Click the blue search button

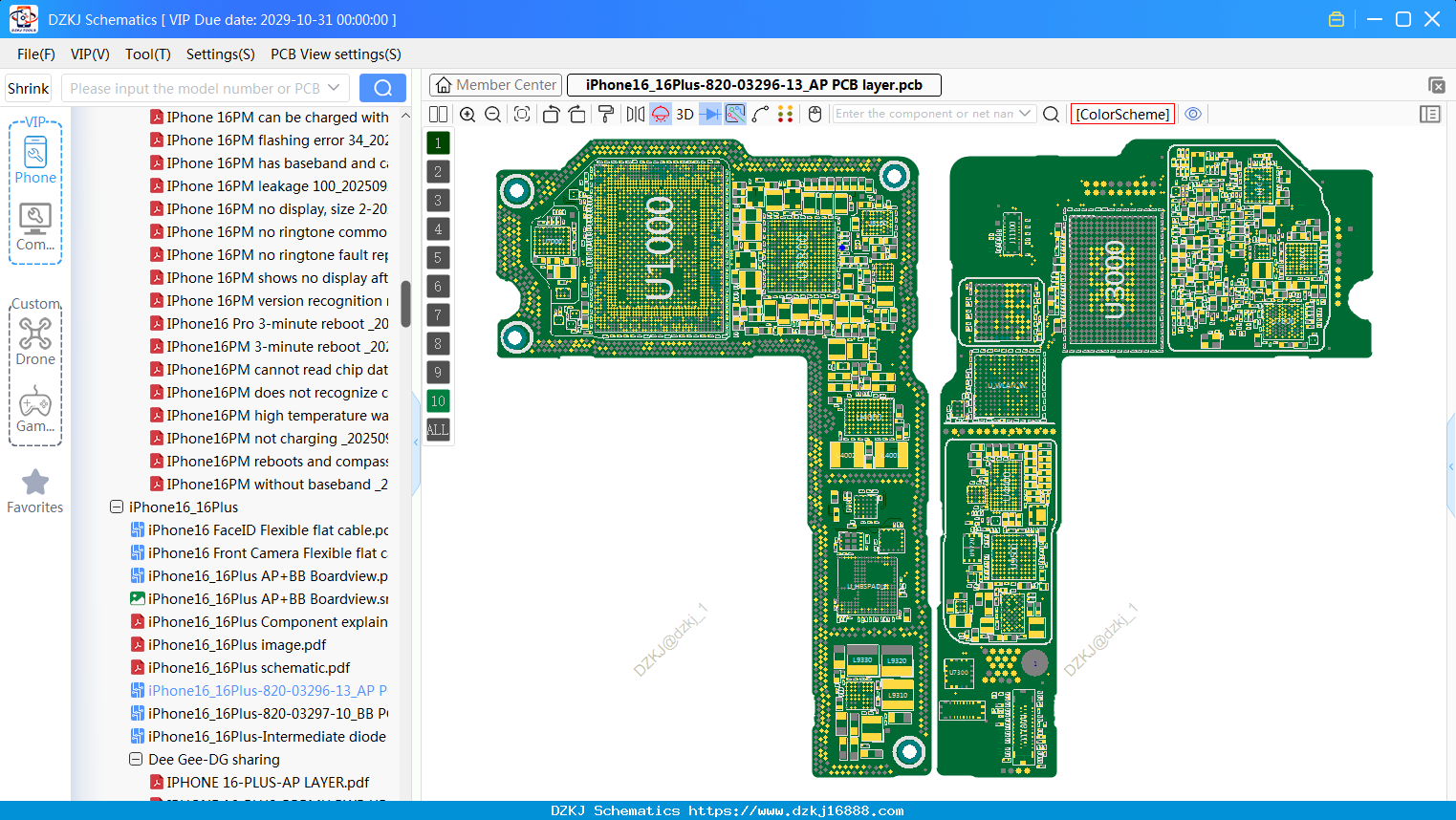click(382, 88)
